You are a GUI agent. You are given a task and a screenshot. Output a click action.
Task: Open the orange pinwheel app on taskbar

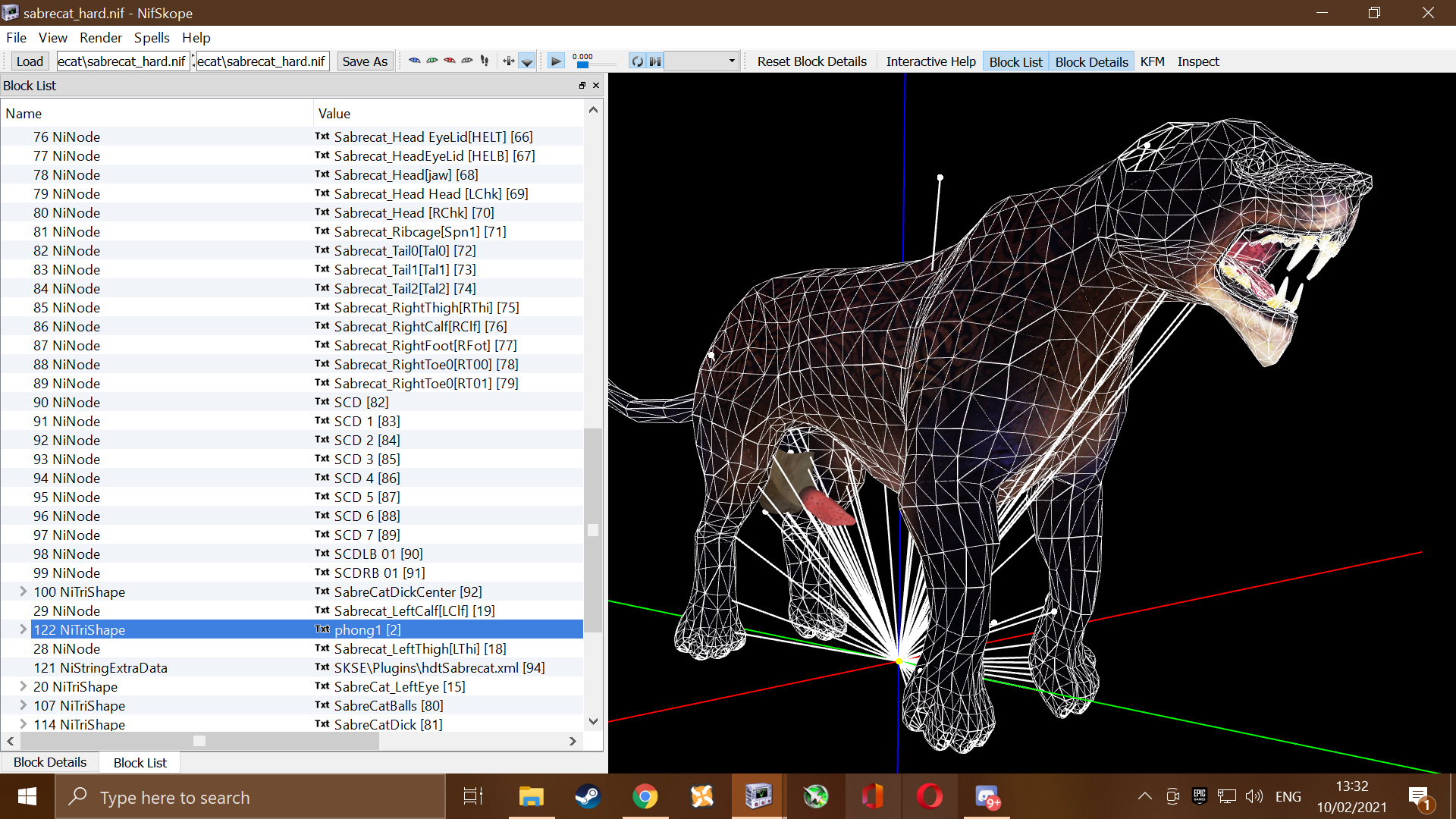(x=702, y=797)
